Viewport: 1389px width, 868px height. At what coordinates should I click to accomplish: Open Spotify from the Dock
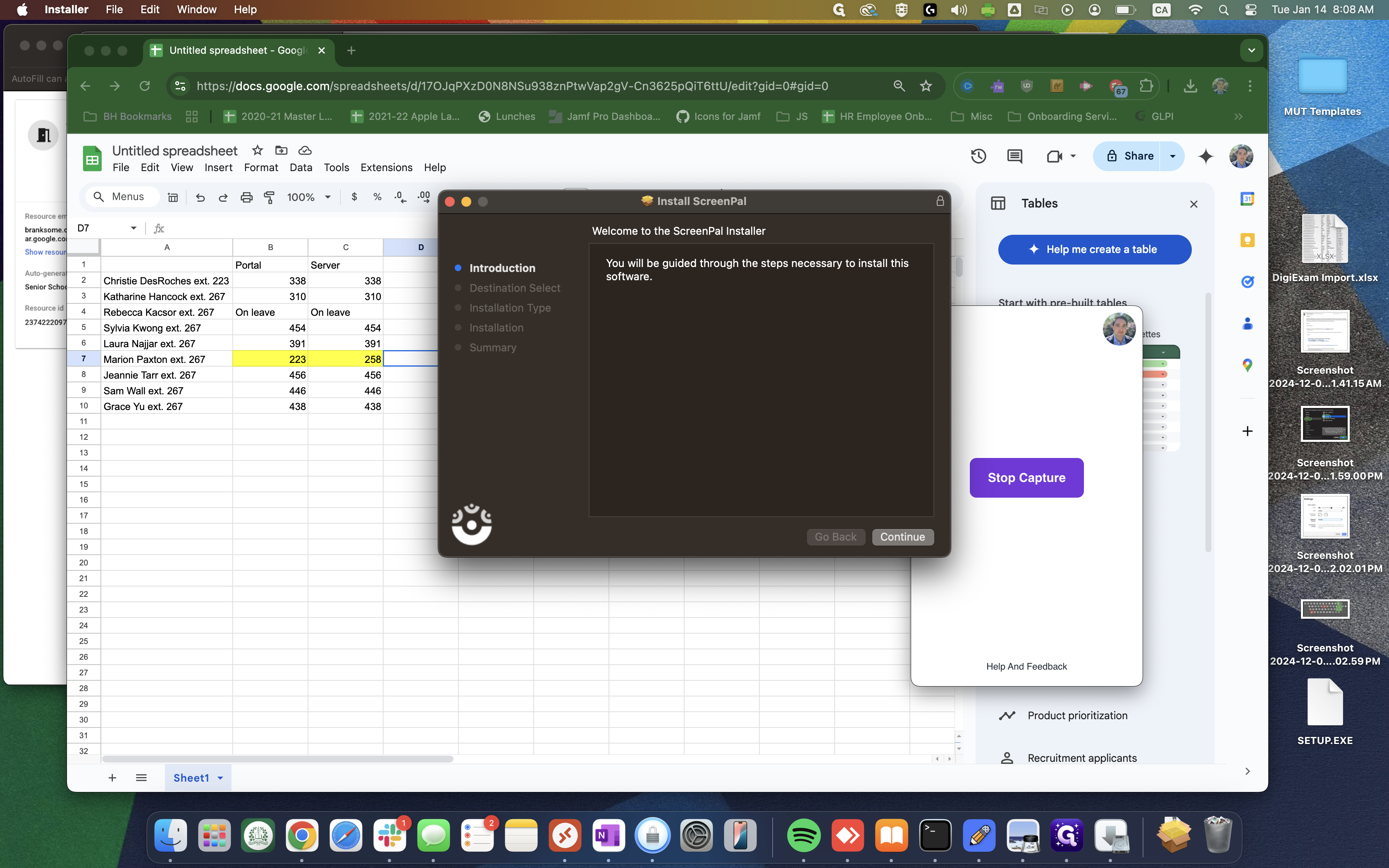click(x=804, y=835)
